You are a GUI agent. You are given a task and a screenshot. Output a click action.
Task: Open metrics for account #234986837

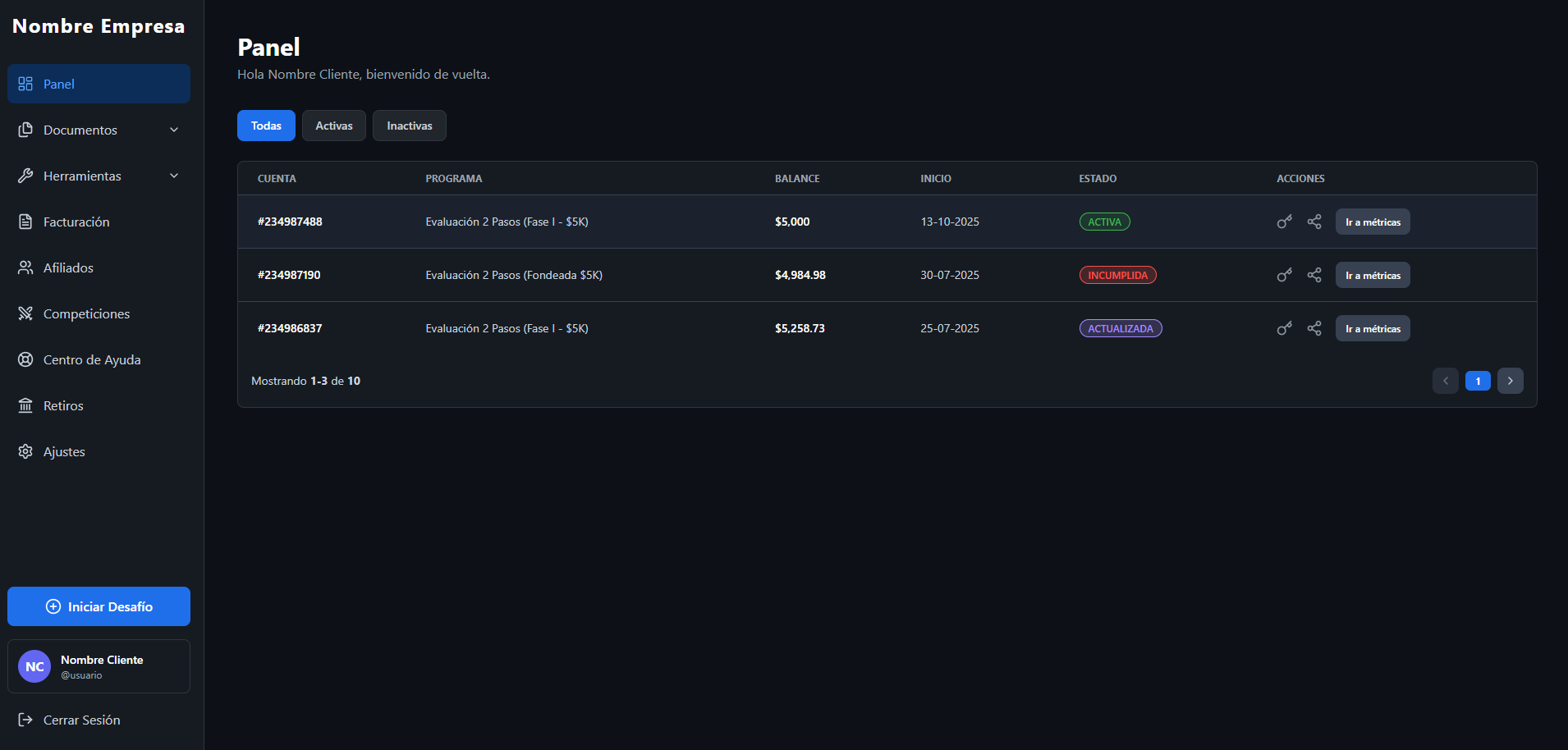point(1372,328)
